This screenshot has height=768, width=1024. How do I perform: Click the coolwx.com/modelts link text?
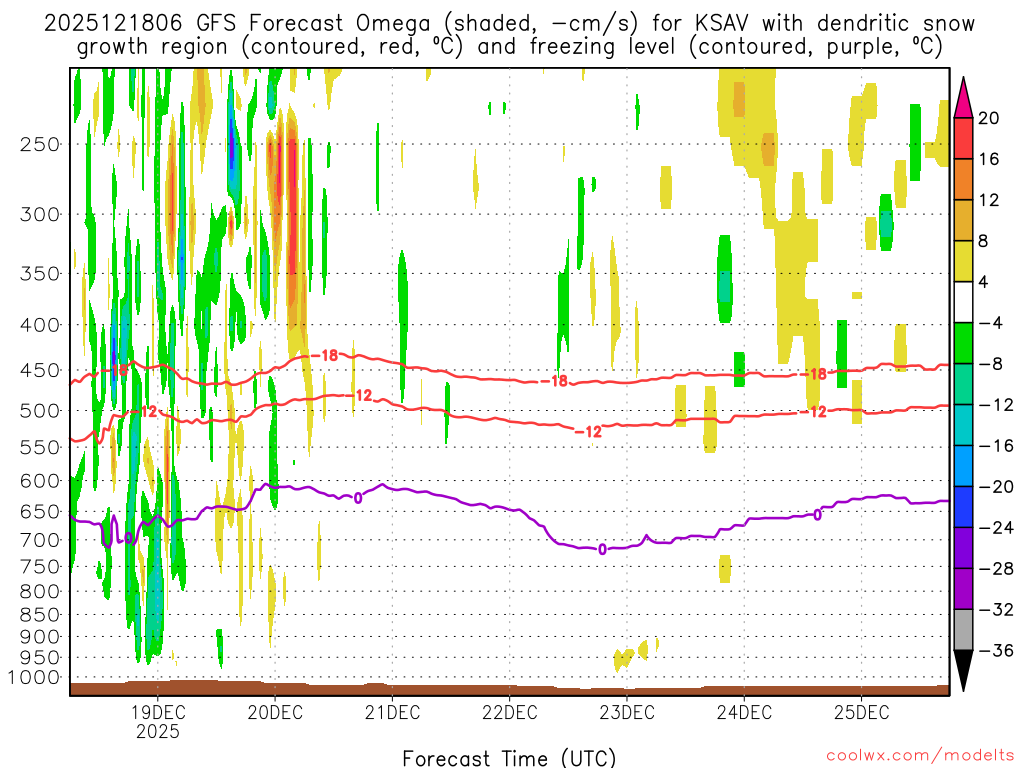point(920,756)
